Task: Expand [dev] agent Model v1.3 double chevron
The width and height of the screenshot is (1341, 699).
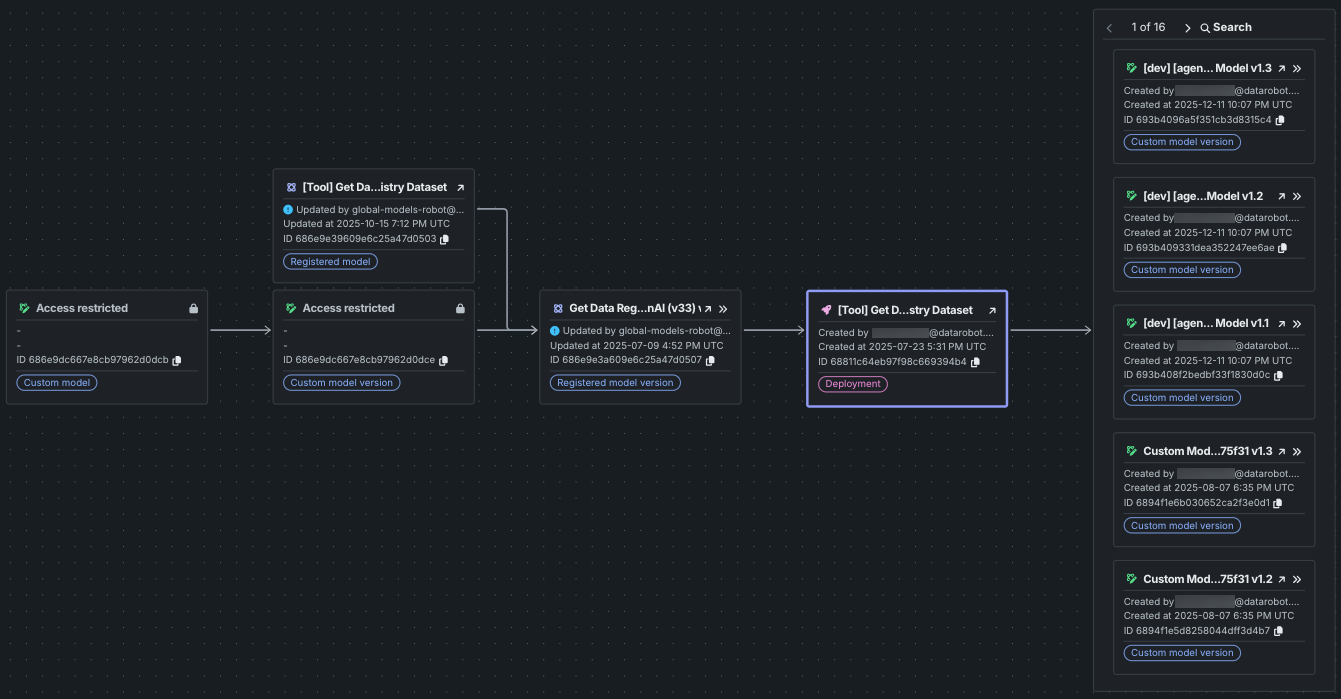Action: pyautogui.click(x=1297, y=69)
